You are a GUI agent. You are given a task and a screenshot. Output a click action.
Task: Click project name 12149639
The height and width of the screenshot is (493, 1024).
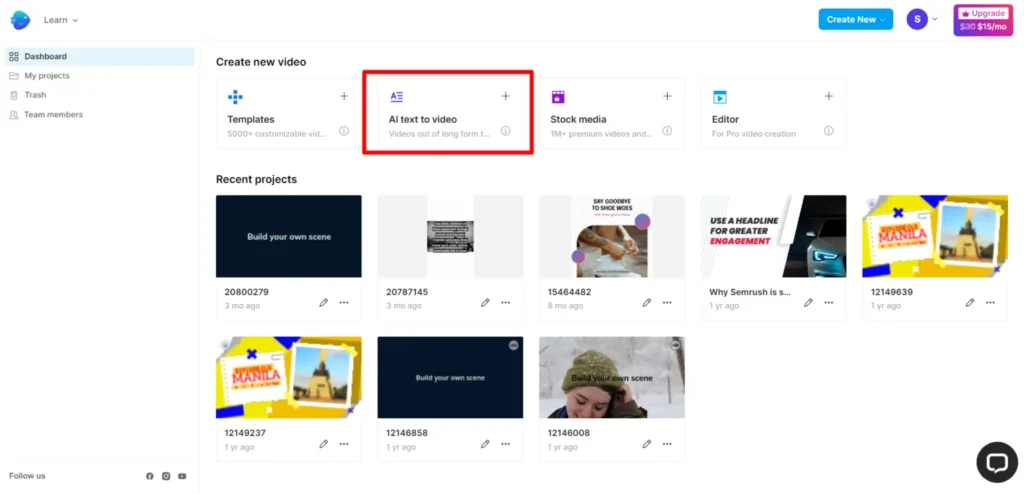[891, 292]
